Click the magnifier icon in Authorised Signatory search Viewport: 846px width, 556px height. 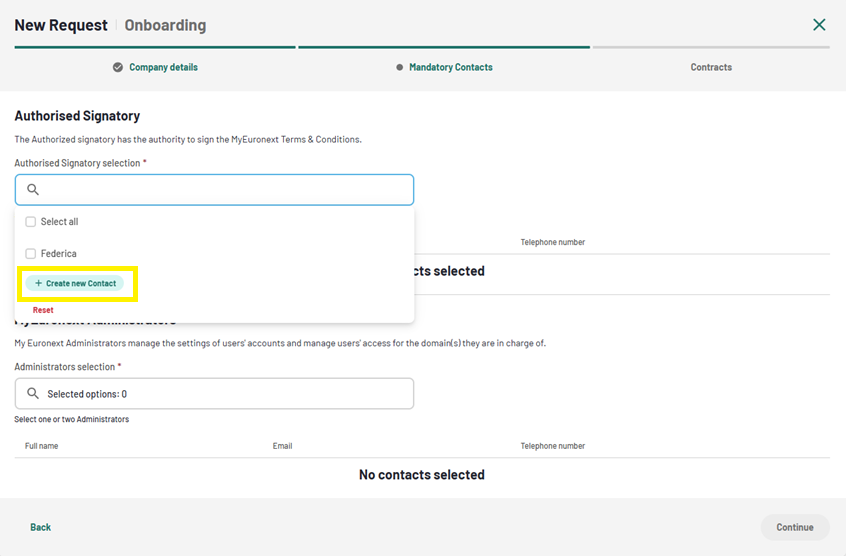(33, 190)
